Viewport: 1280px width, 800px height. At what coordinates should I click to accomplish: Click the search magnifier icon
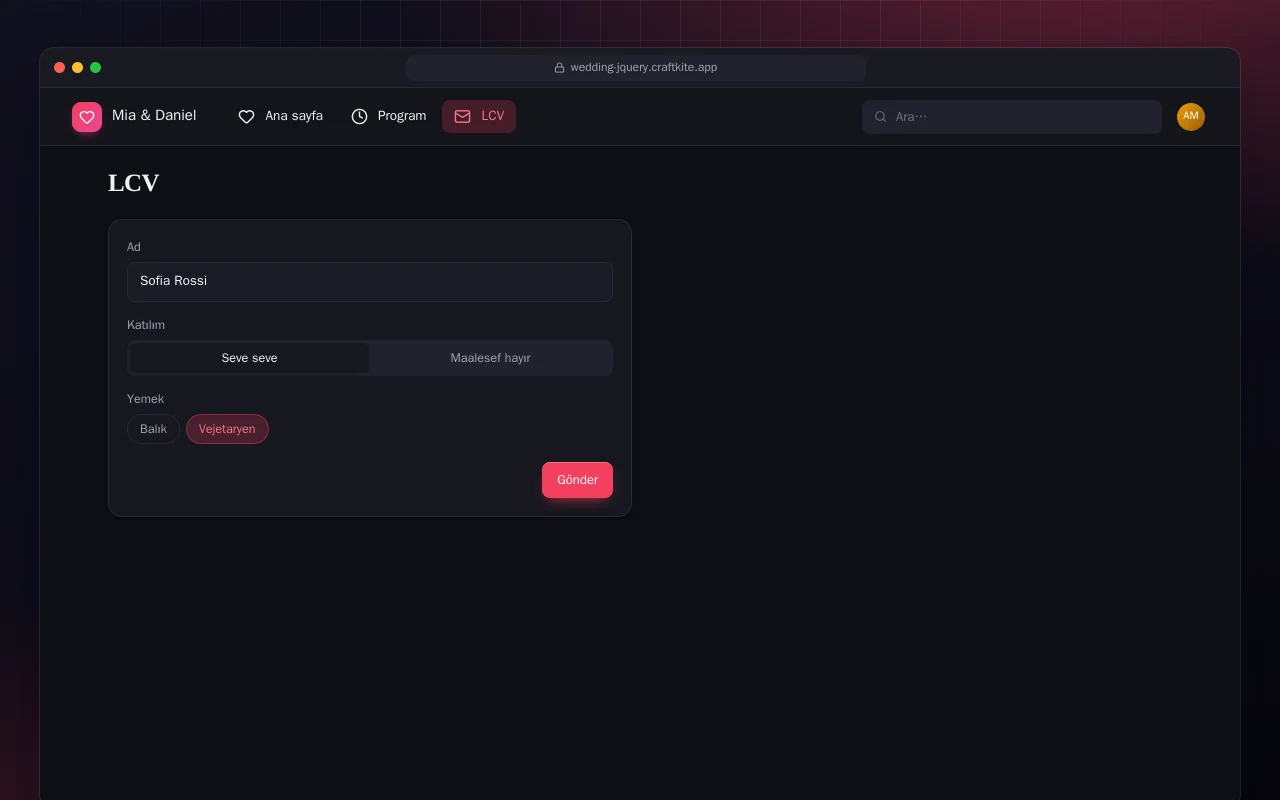coord(881,117)
